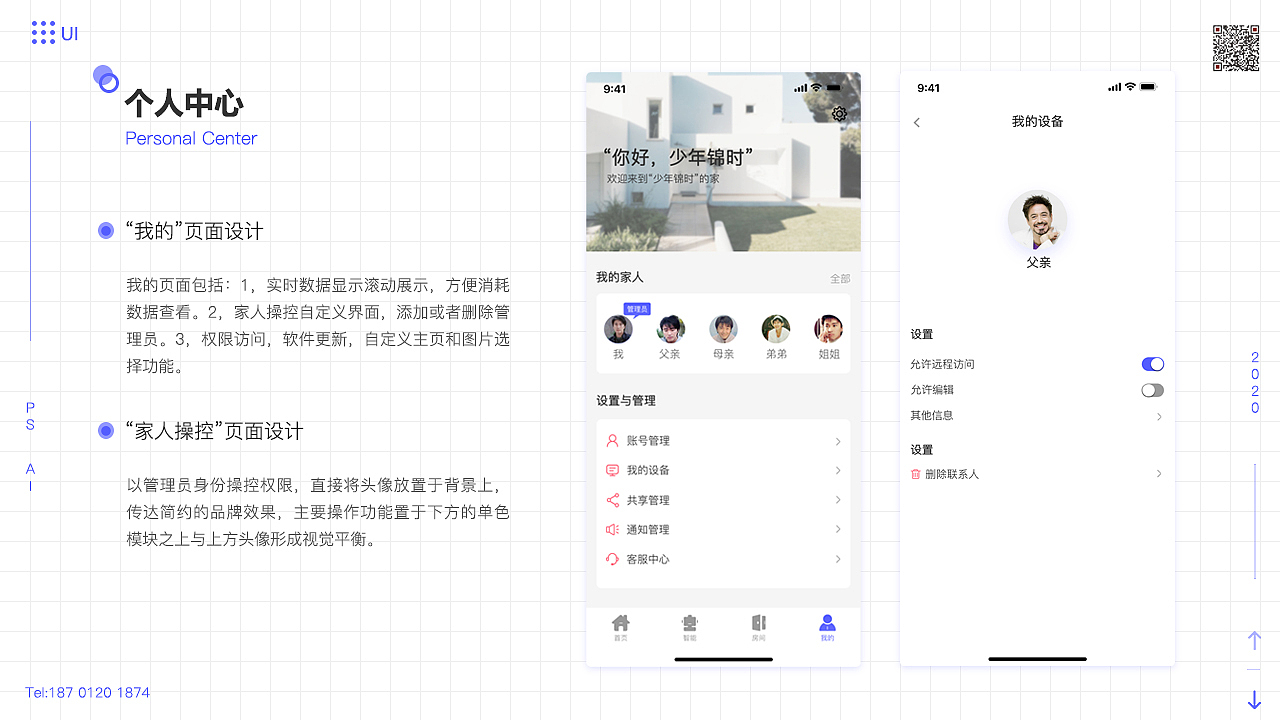Select the 弟弟 avatar
This screenshot has width=1280, height=720.
(x=776, y=329)
